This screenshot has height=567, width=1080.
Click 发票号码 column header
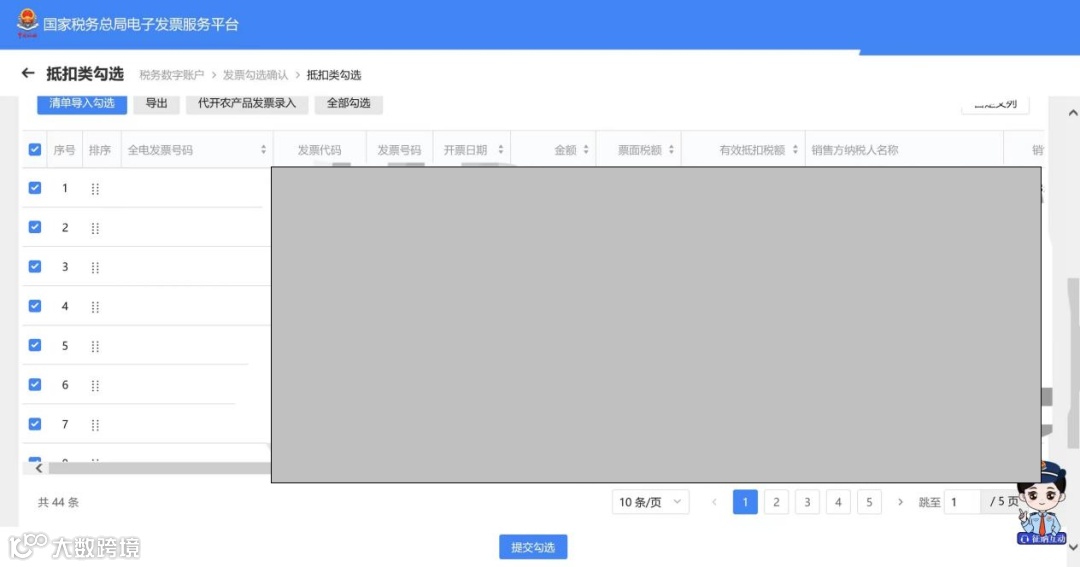(399, 150)
